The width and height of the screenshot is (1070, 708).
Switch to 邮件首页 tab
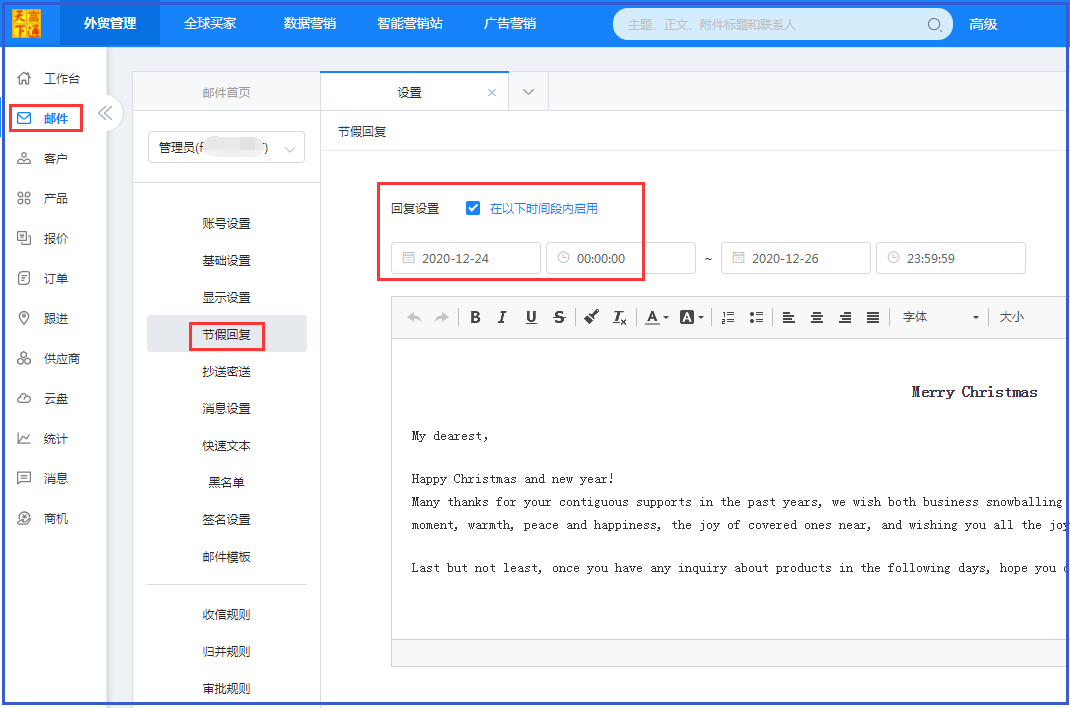(226, 92)
